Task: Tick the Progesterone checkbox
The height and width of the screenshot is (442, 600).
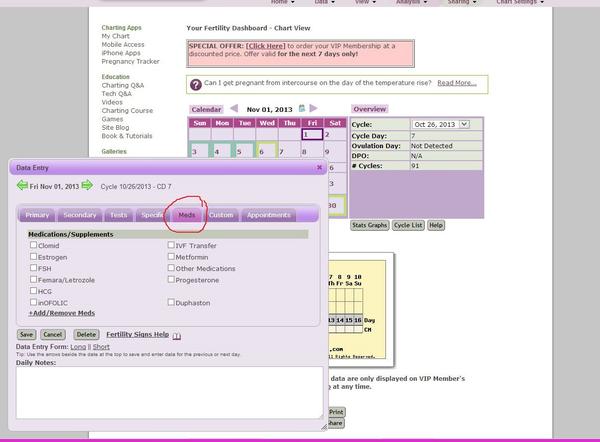Action: (172, 281)
